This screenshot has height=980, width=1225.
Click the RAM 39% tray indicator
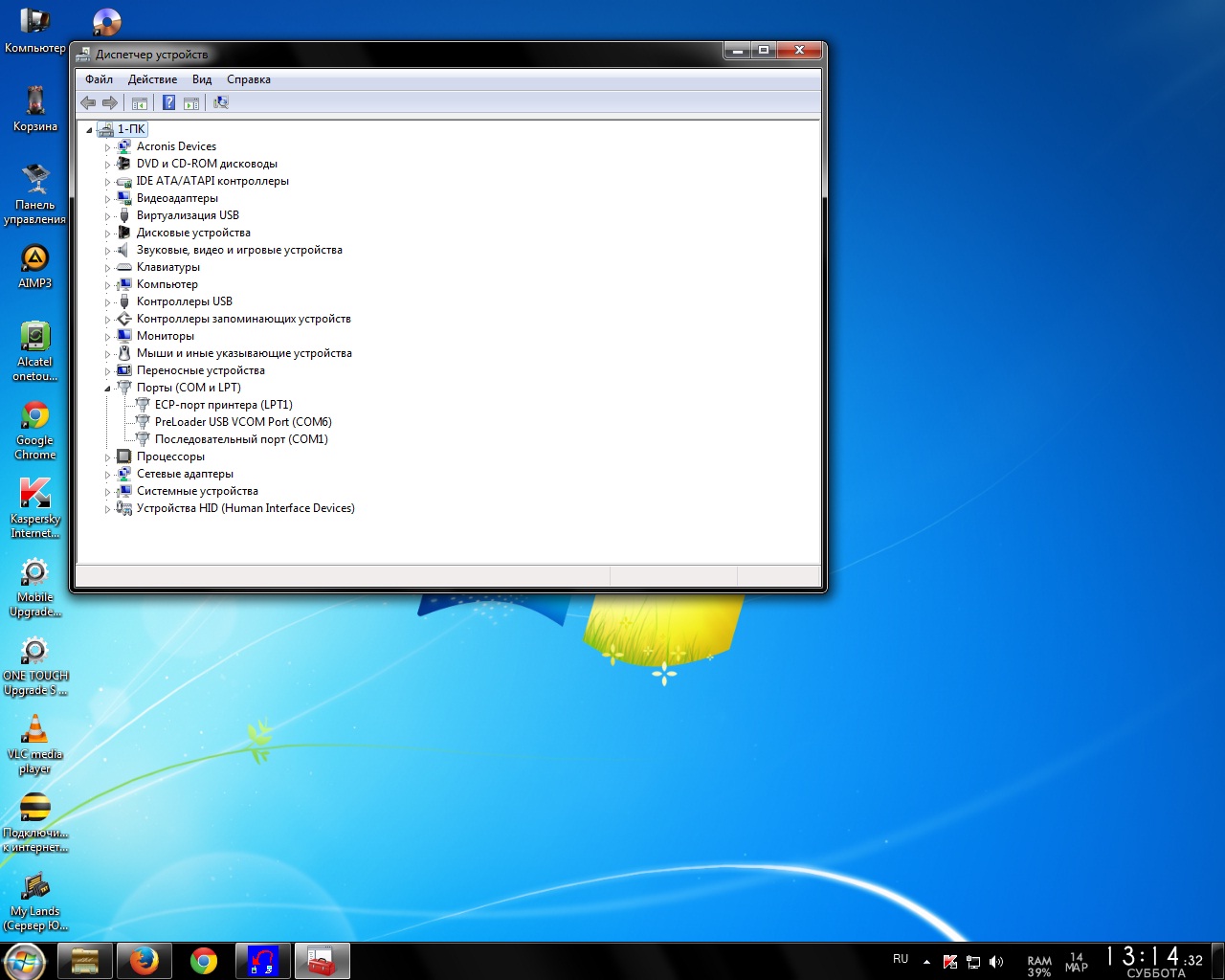[x=1039, y=967]
